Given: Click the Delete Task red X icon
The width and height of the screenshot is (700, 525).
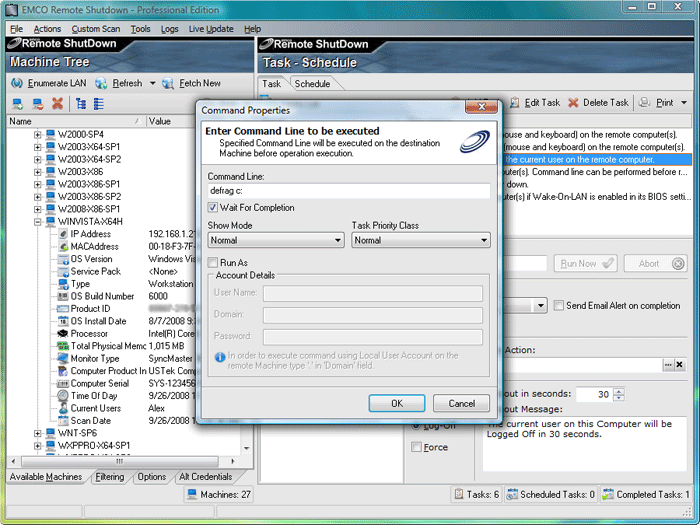Looking at the screenshot, I should (573, 103).
